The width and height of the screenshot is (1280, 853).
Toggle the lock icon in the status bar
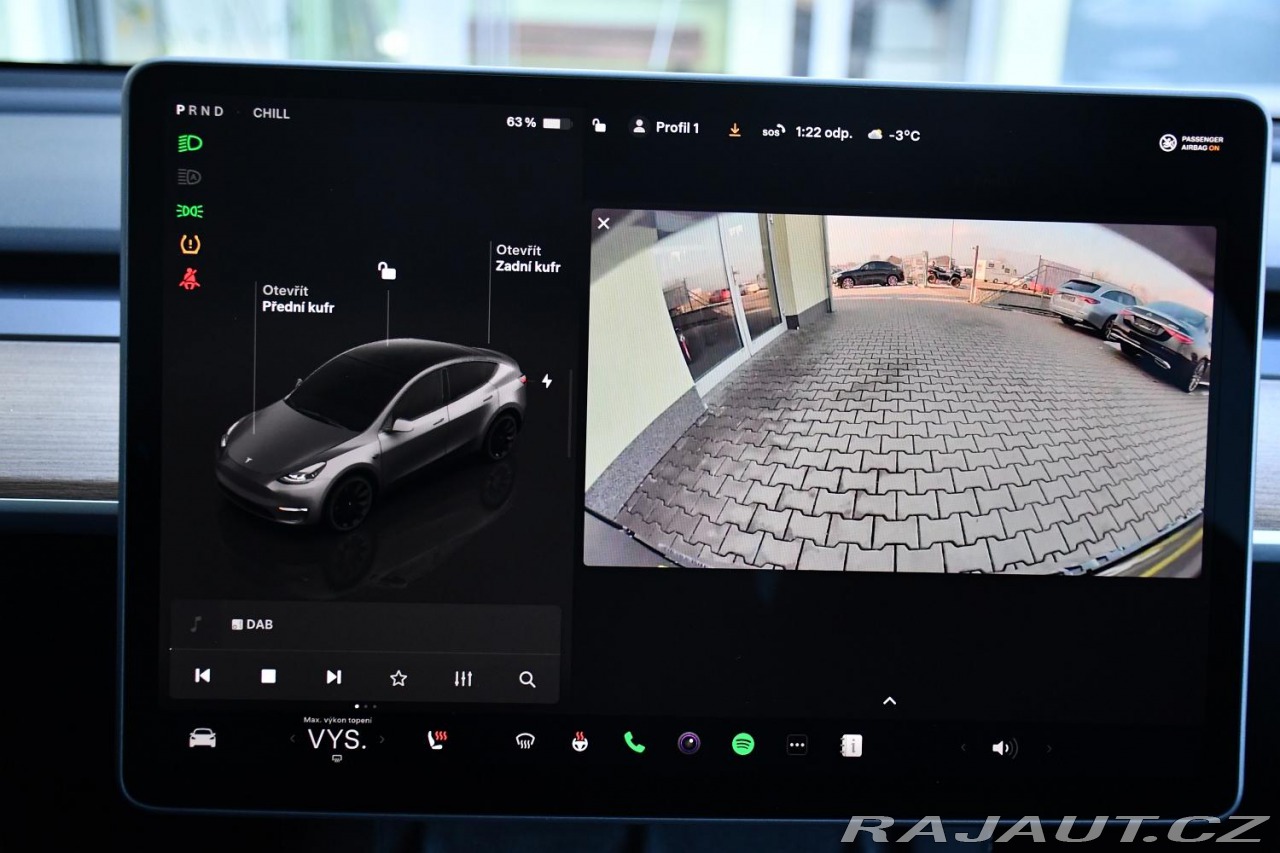[x=598, y=126]
